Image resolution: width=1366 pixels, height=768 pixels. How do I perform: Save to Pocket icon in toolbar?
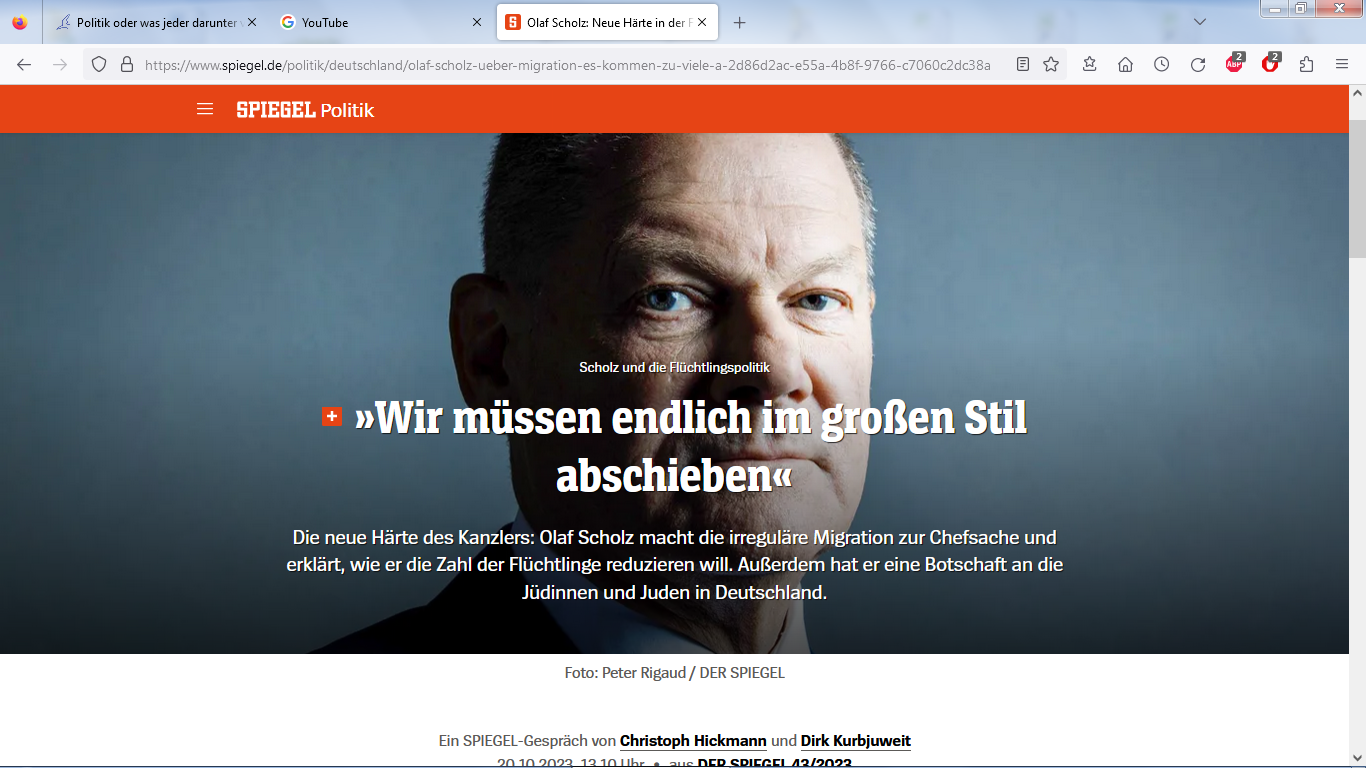pos(1089,64)
